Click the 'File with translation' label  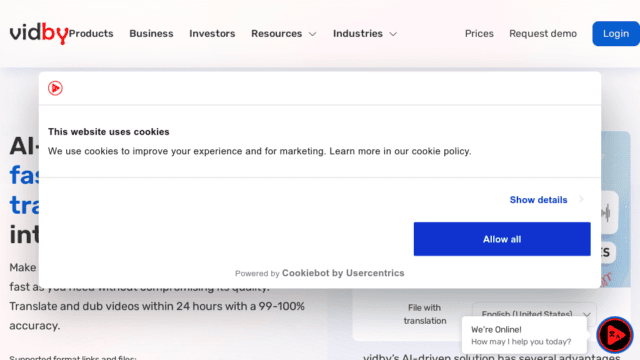point(424,314)
